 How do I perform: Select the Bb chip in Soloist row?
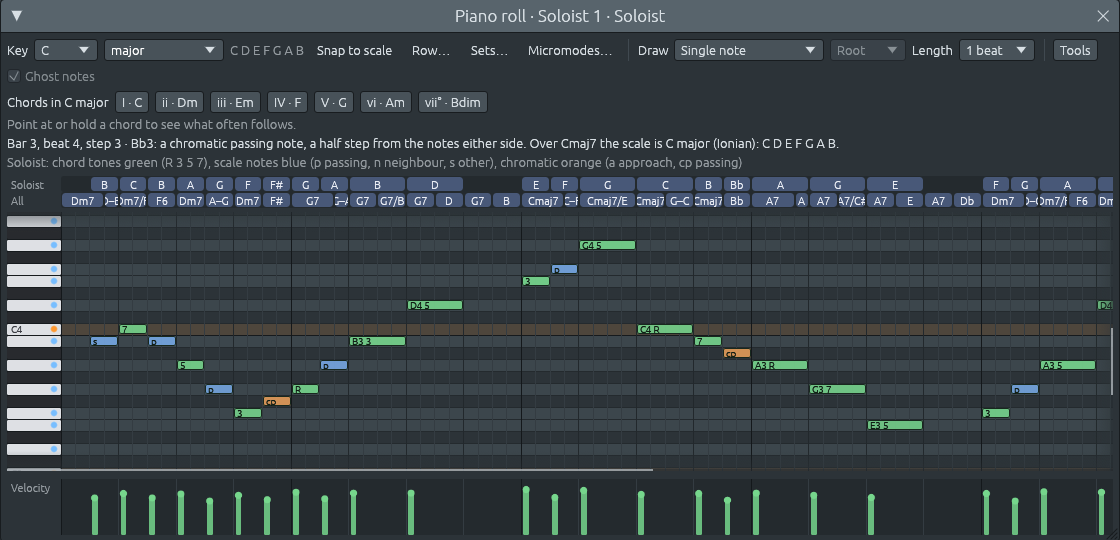coord(736,184)
